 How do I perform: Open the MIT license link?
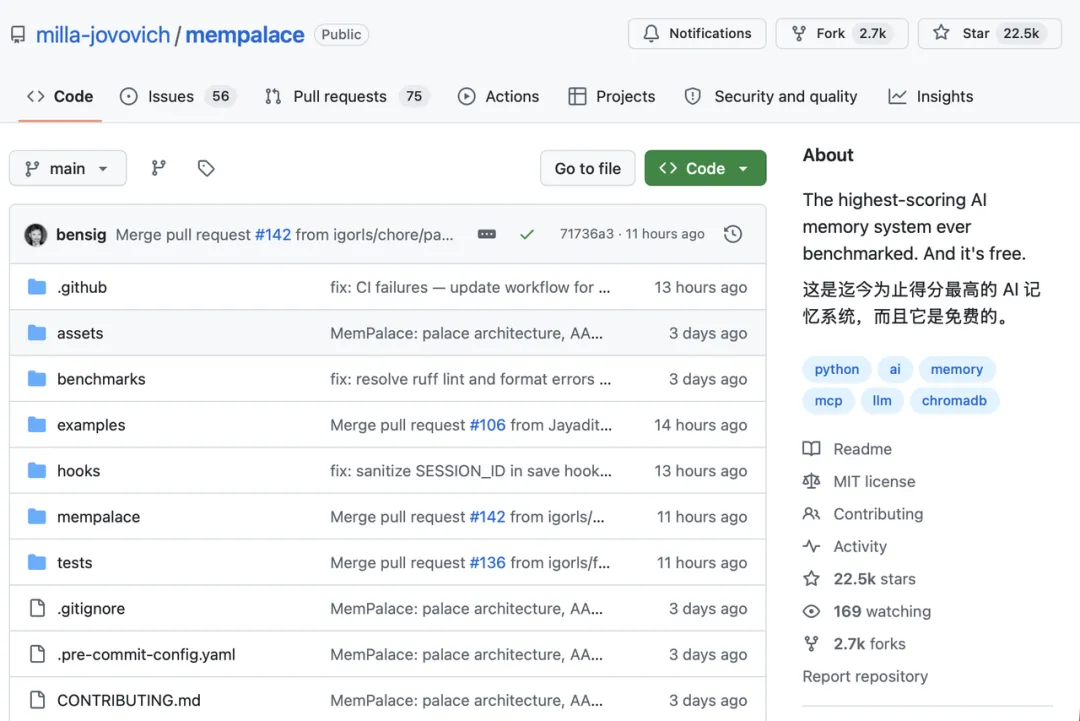point(874,481)
